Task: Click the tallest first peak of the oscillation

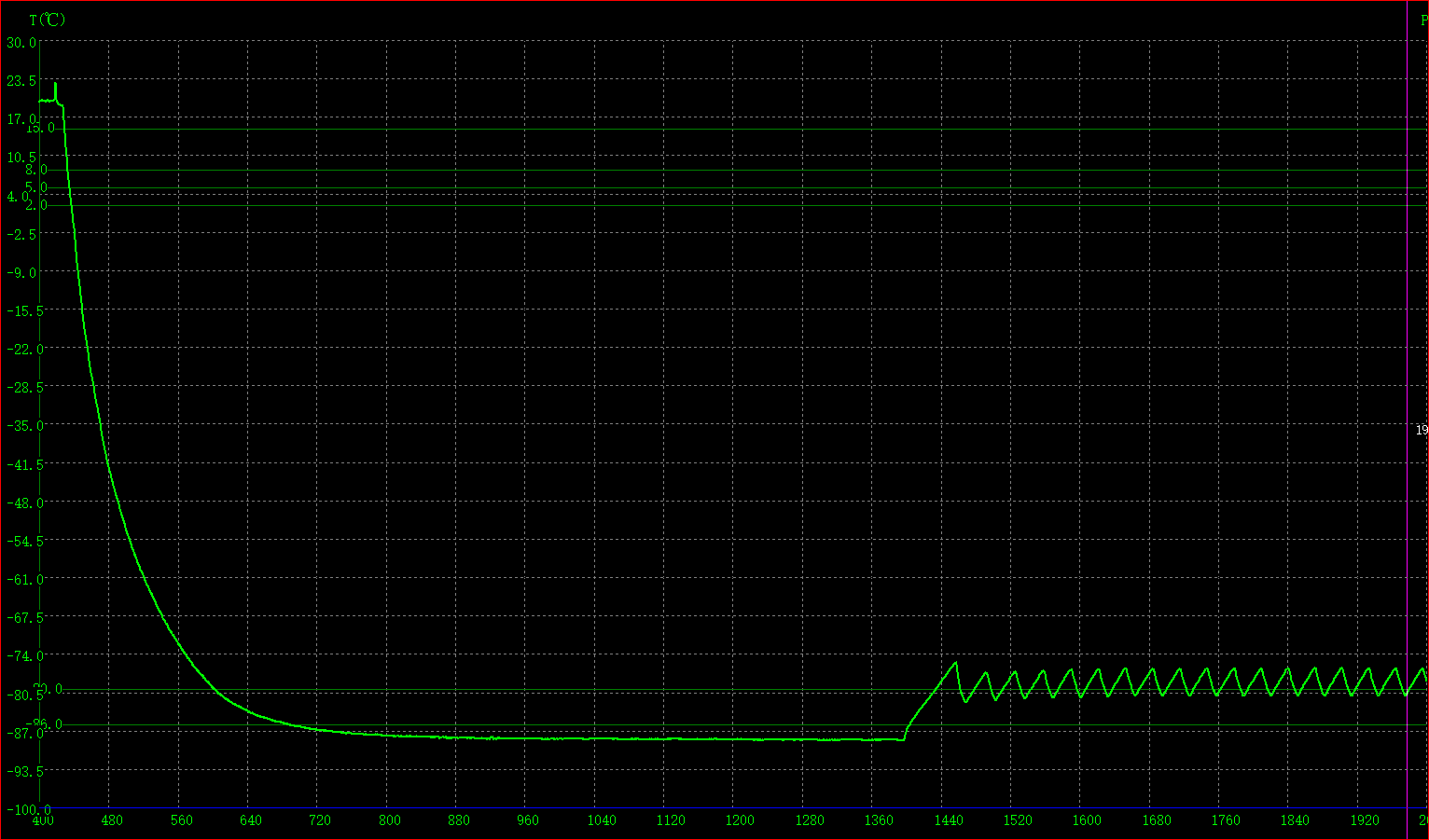Action: [955, 663]
